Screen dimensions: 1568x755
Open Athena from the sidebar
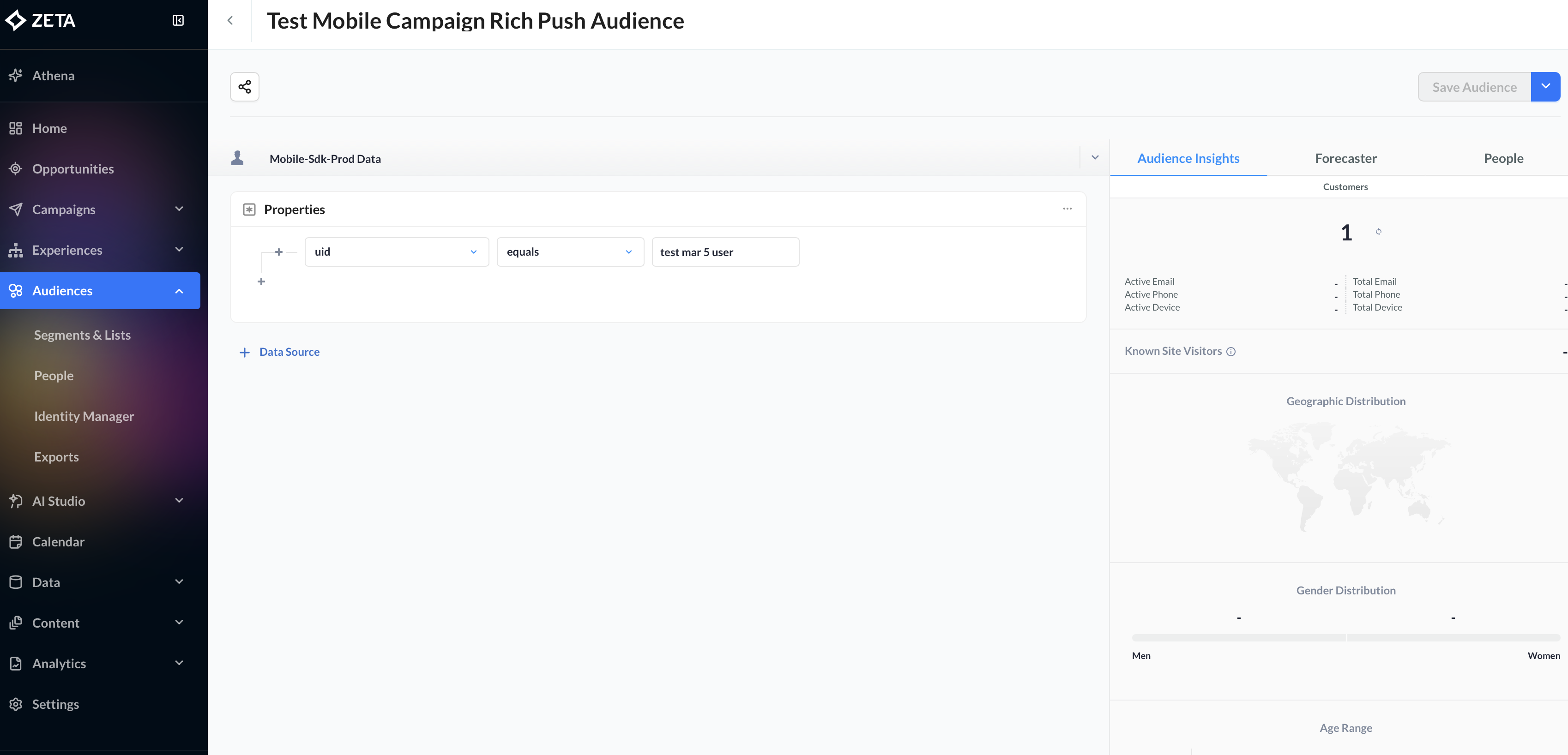click(x=54, y=75)
